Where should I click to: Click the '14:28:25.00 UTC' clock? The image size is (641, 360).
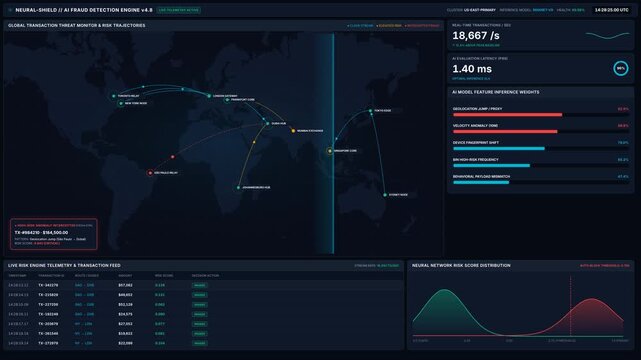(x=612, y=10)
